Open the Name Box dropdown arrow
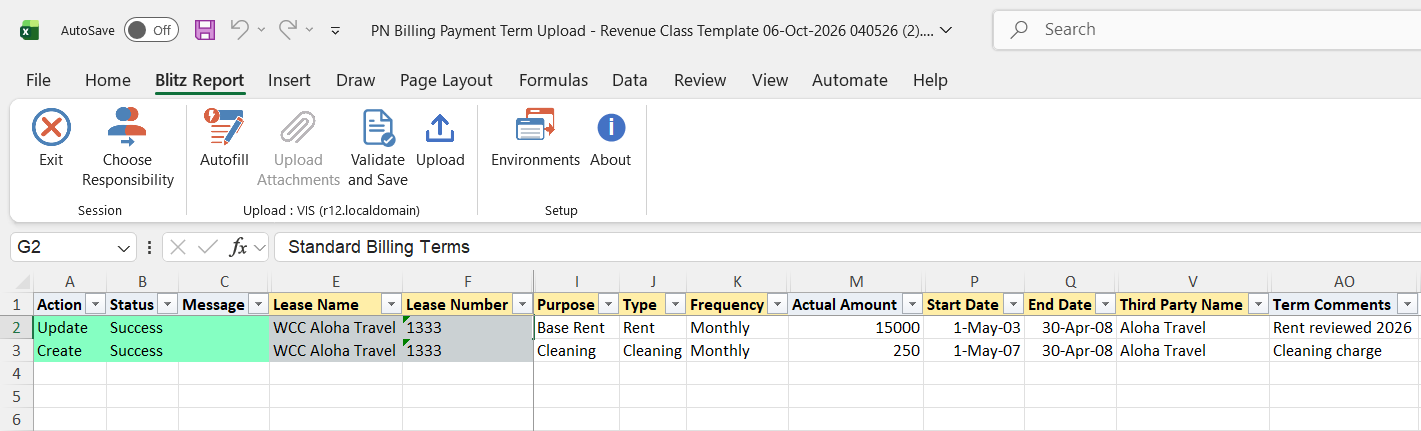 (125, 247)
